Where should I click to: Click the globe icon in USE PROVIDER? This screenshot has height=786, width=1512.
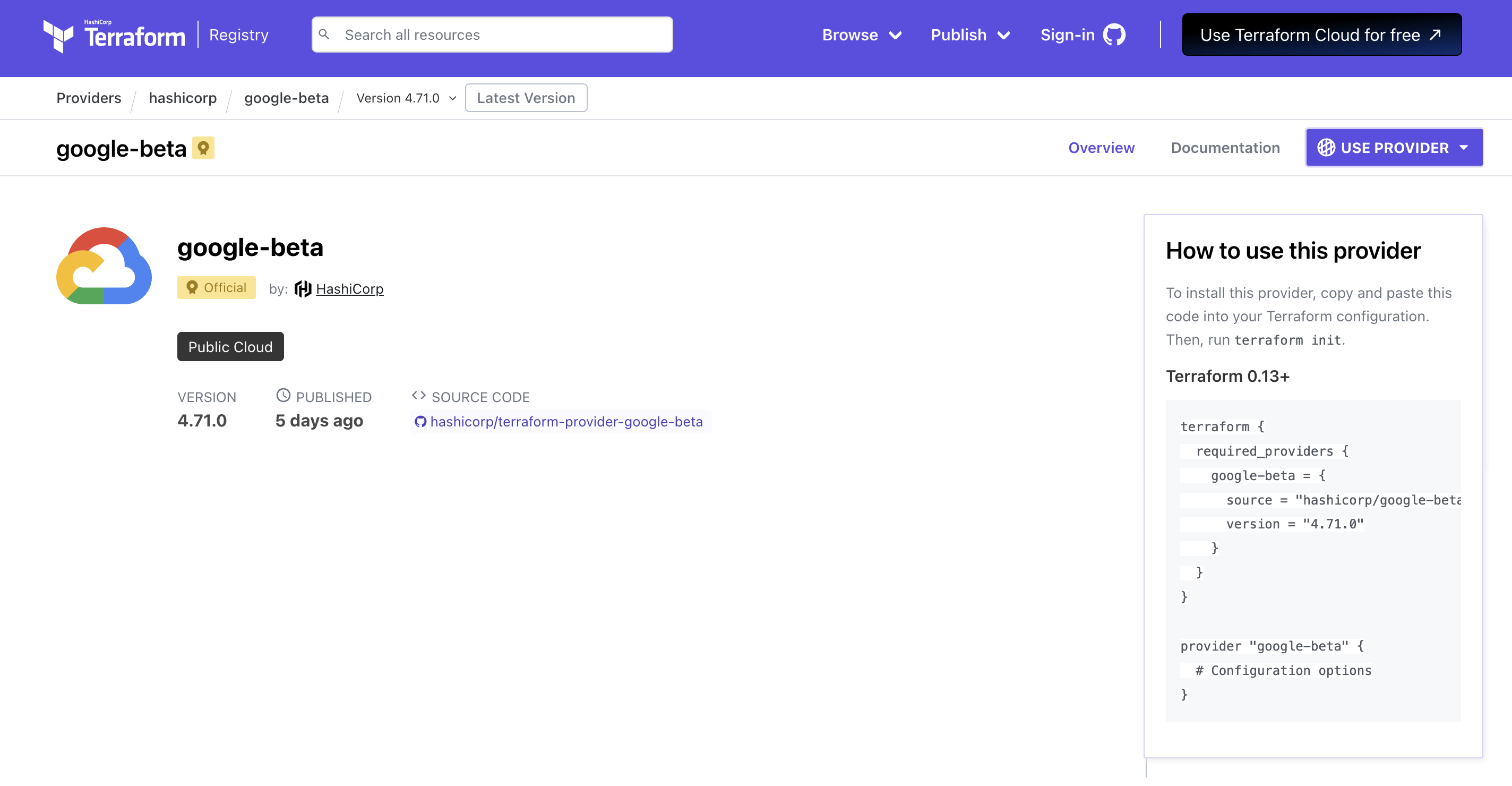coord(1326,147)
